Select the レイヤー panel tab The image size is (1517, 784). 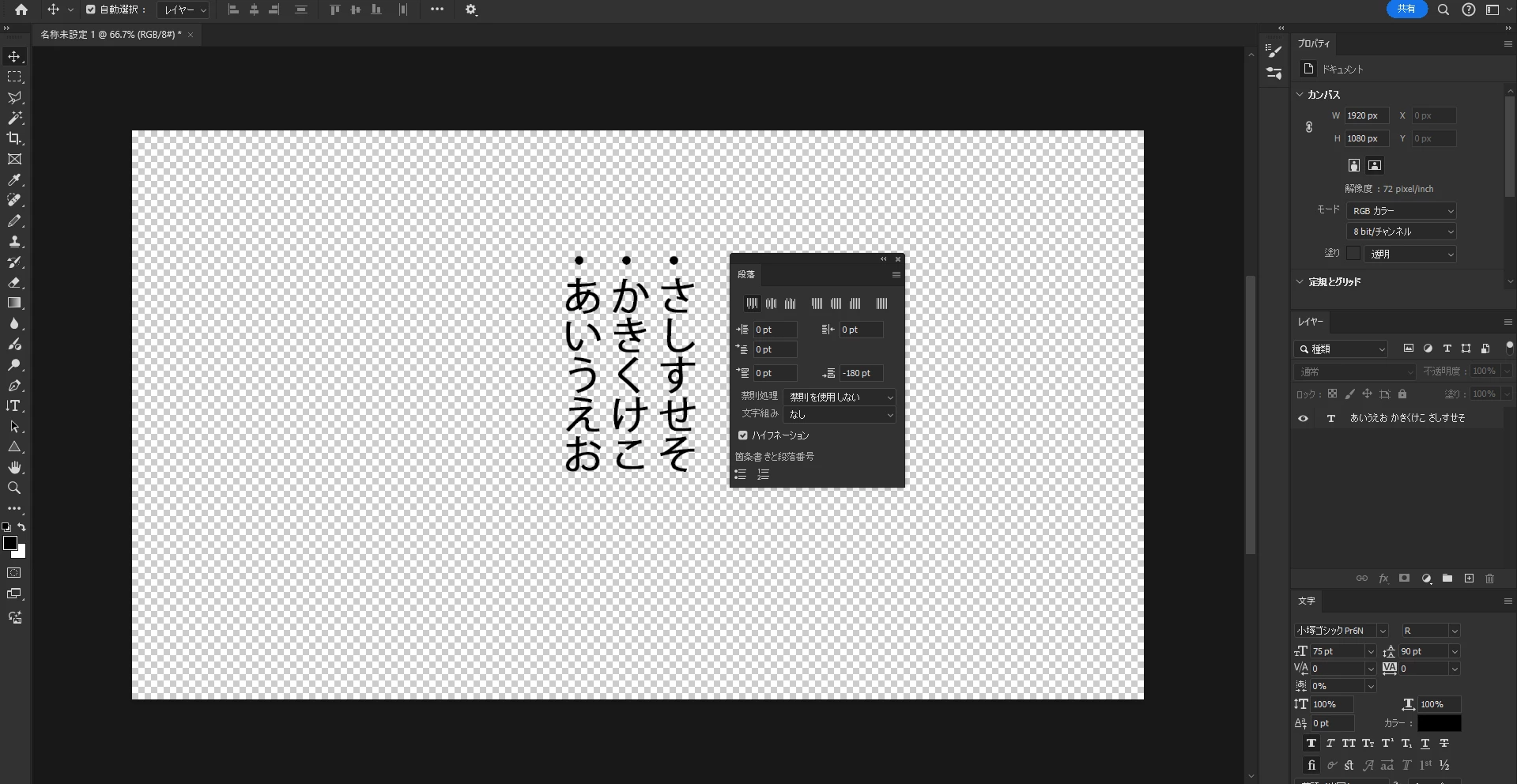pyautogui.click(x=1311, y=322)
